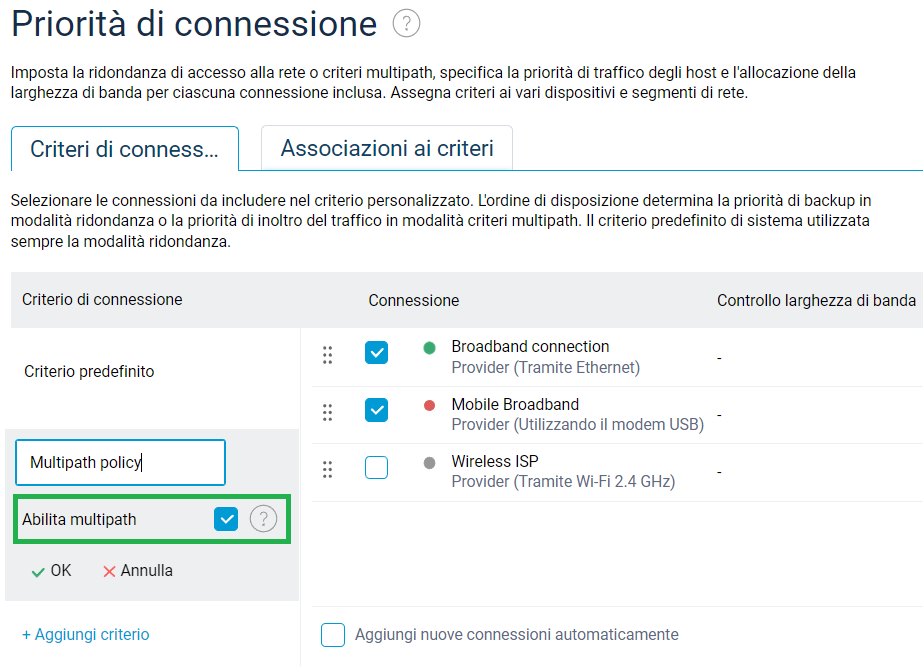Click help icon next to Abilita multipath
This screenshot has width=923, height=666.
coord(263,519)
